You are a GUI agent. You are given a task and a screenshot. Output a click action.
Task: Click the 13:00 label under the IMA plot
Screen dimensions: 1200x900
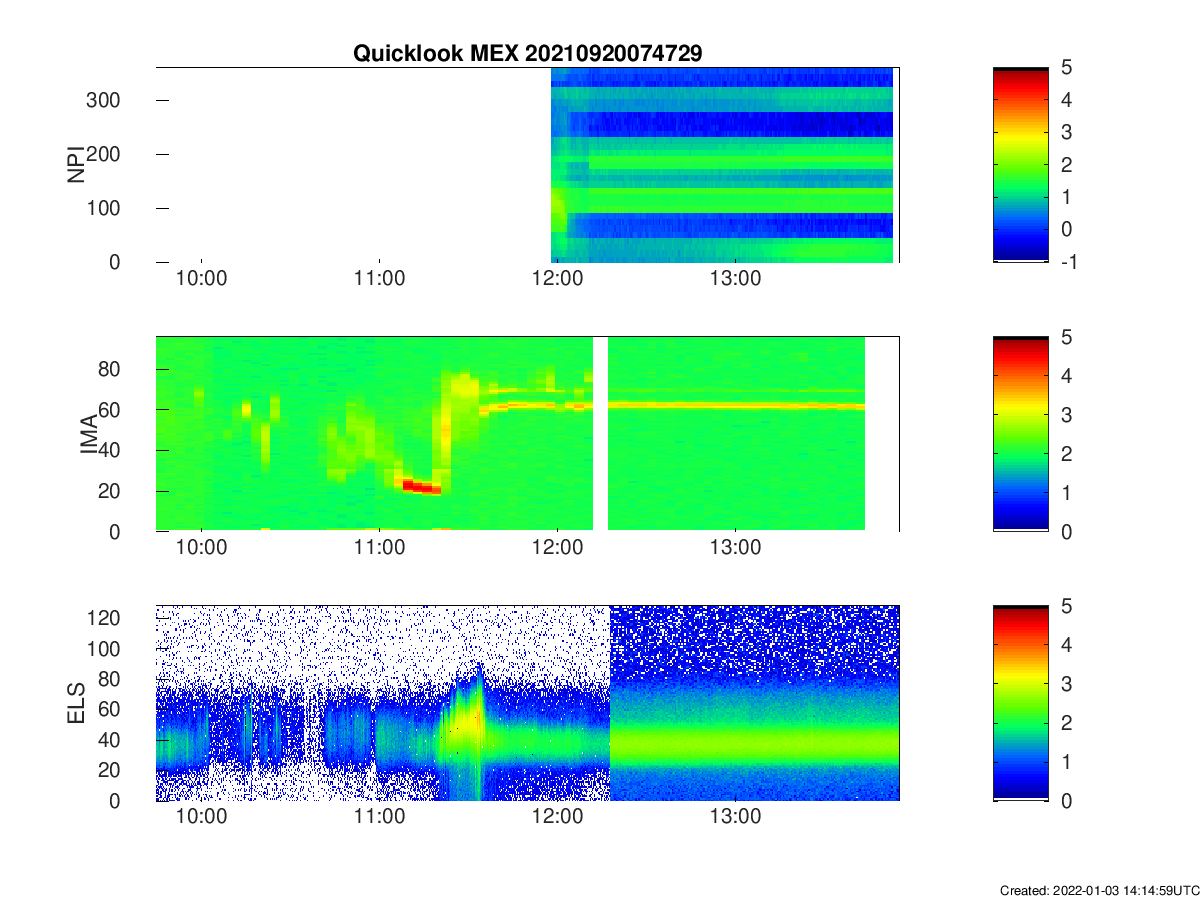735,549
